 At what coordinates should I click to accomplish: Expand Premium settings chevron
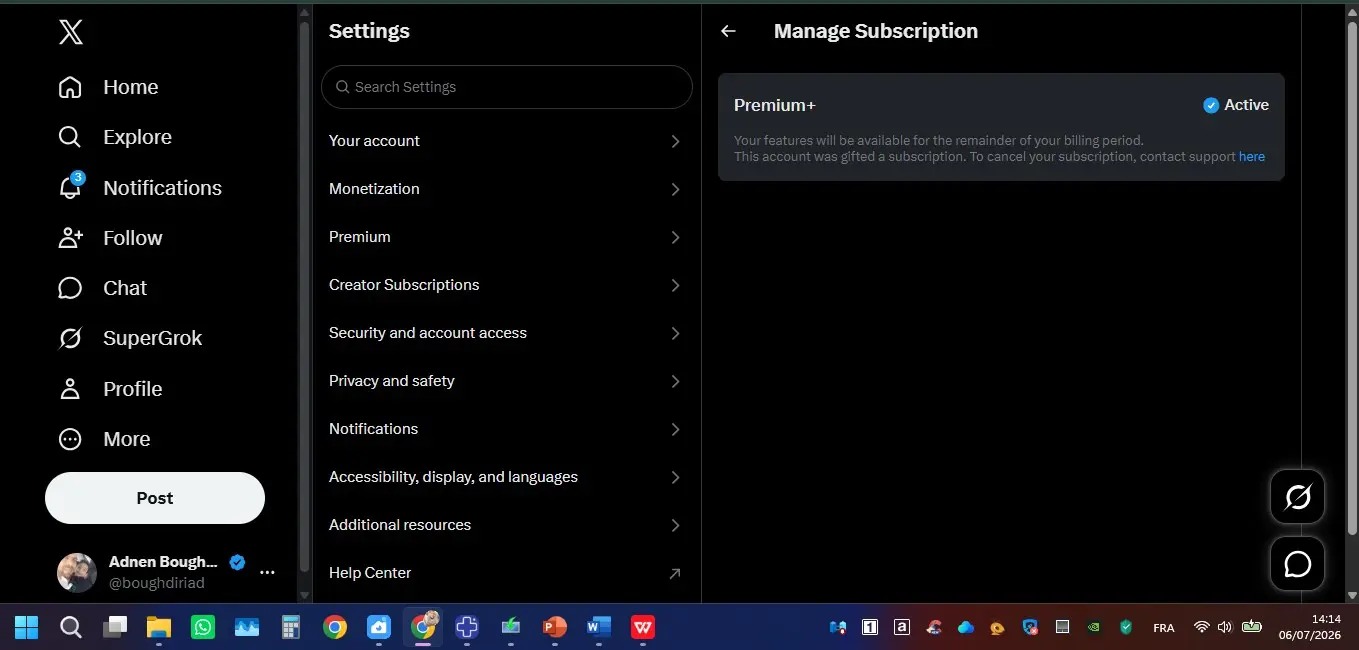click(675, 237)
